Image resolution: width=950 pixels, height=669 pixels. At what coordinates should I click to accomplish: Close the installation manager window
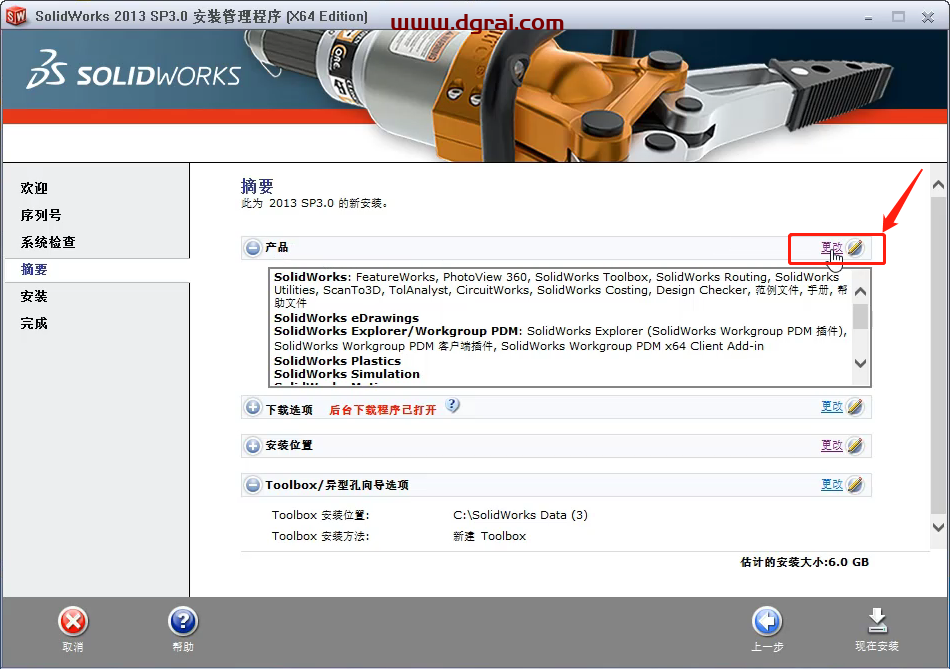[x=928, y=17]
